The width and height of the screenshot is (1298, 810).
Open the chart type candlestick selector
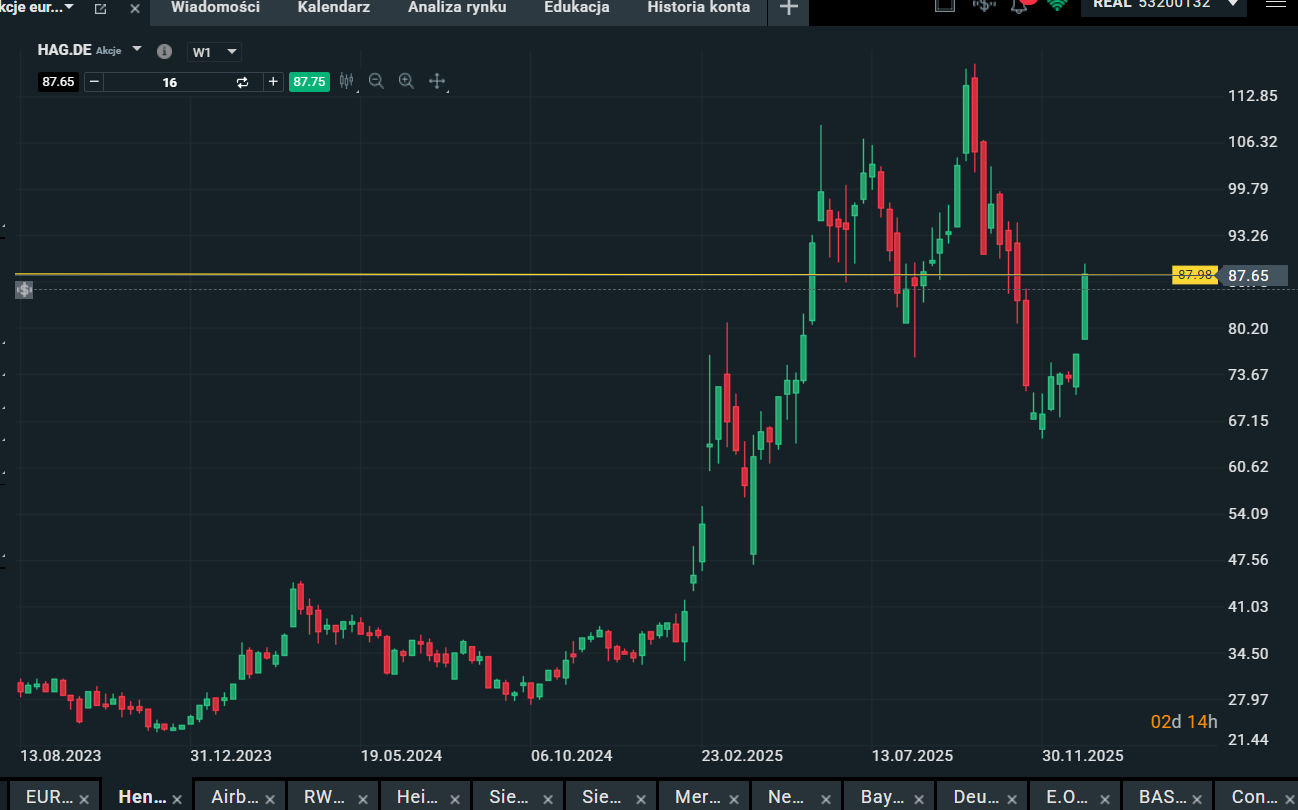pyautogui.click(x=347, y=82)
